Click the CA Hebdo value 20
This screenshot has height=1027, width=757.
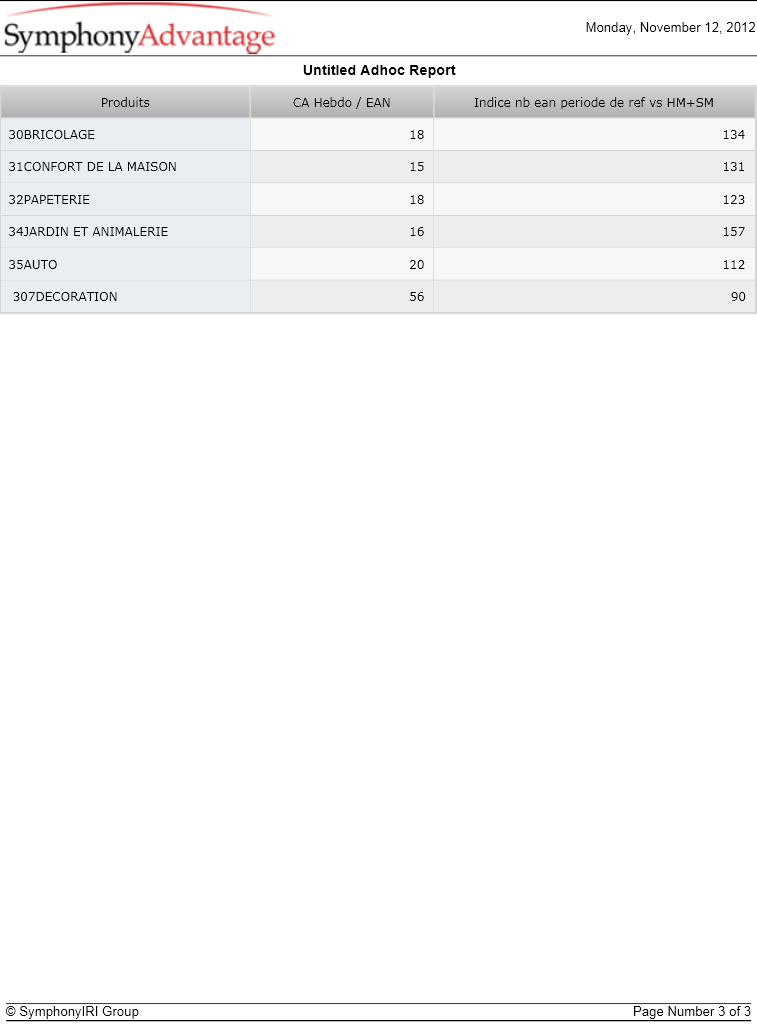[x=416, y=264]
